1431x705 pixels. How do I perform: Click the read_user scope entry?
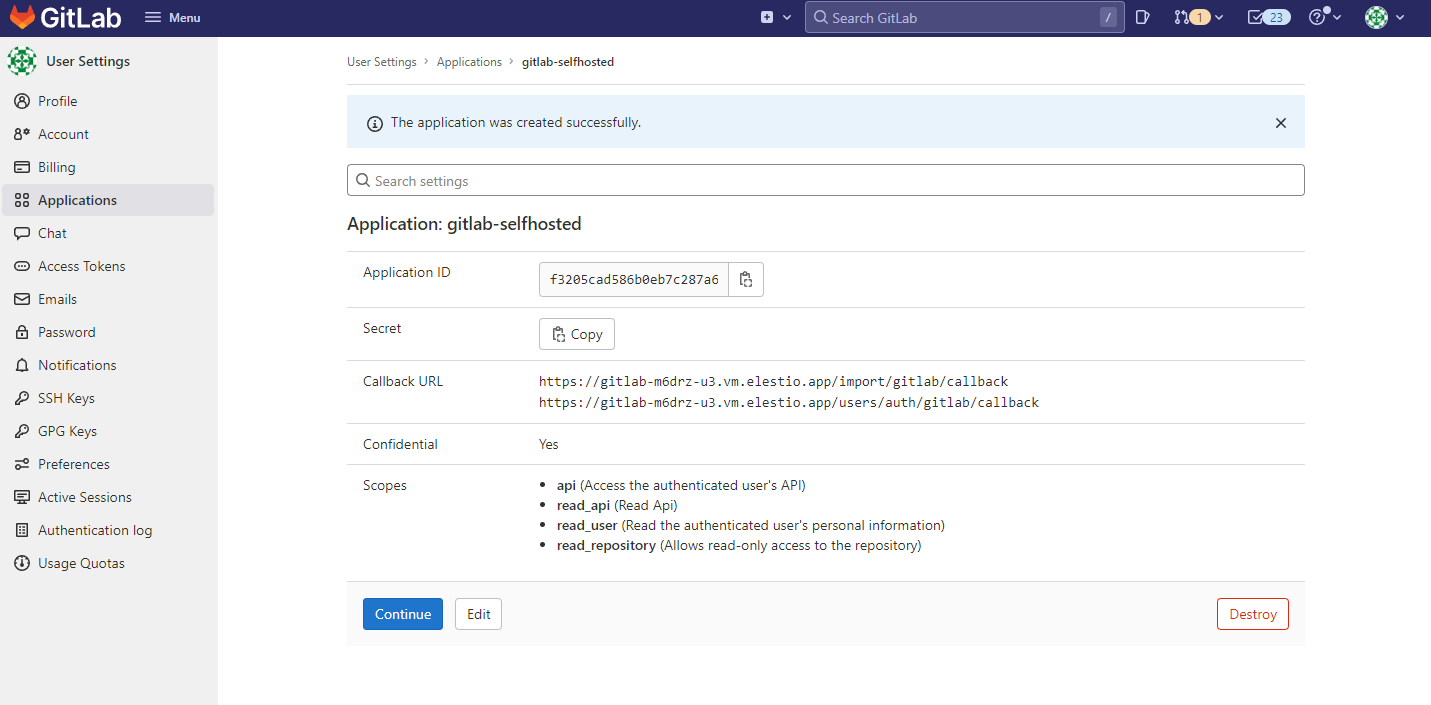point(751,525)
